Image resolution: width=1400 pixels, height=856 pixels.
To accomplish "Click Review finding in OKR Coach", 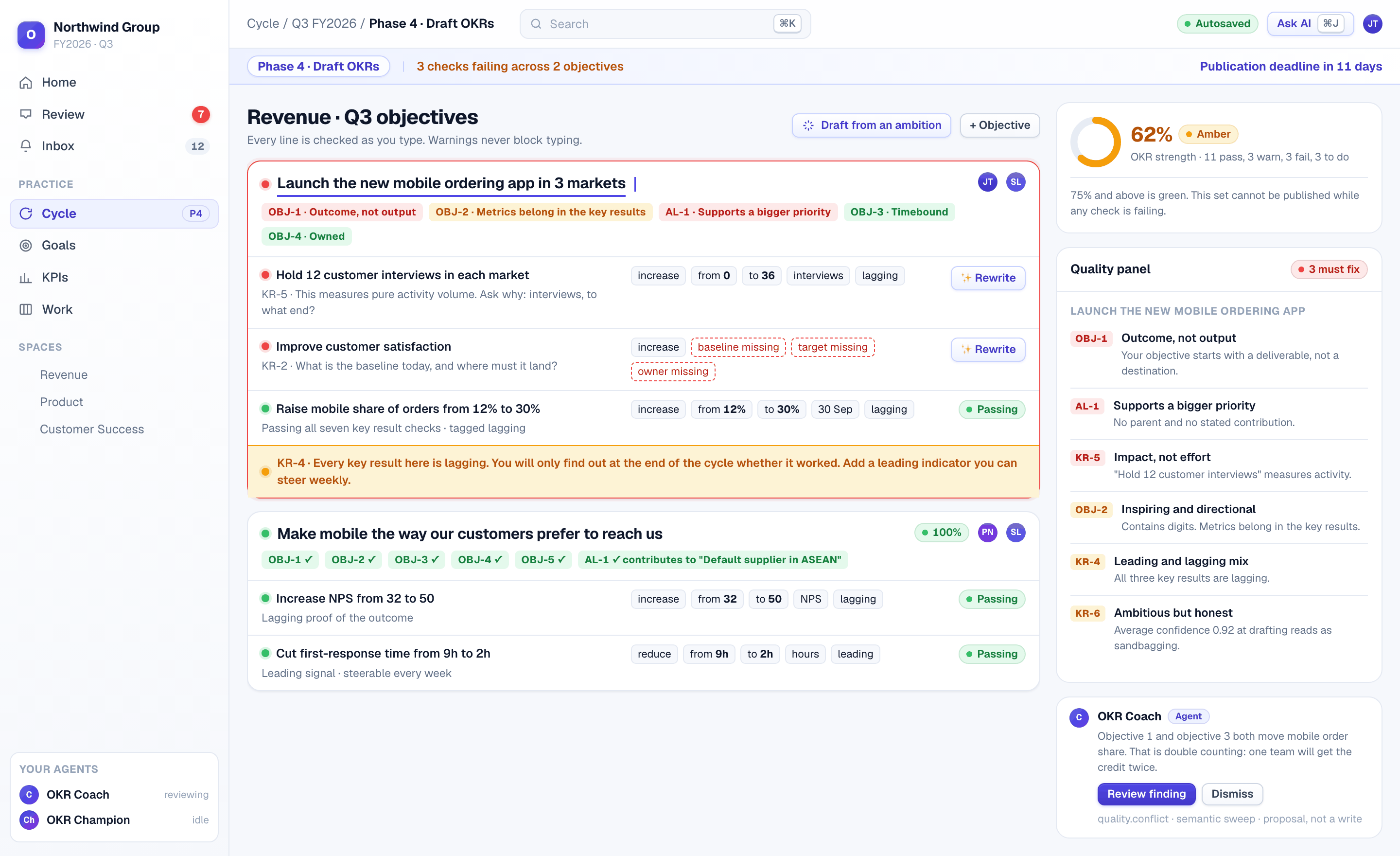I will click(1146, 794).
